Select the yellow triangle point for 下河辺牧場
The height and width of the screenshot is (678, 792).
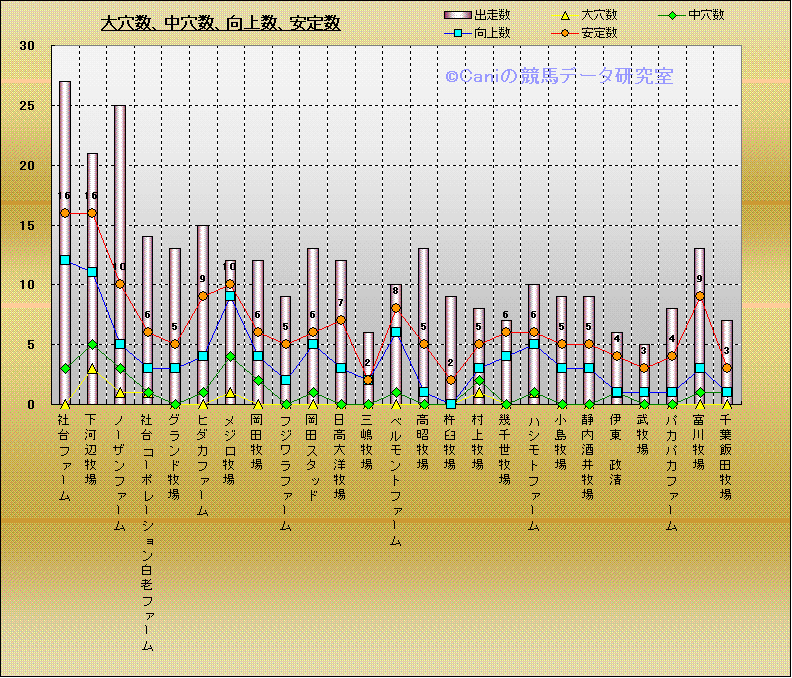[x=92, y=369]
